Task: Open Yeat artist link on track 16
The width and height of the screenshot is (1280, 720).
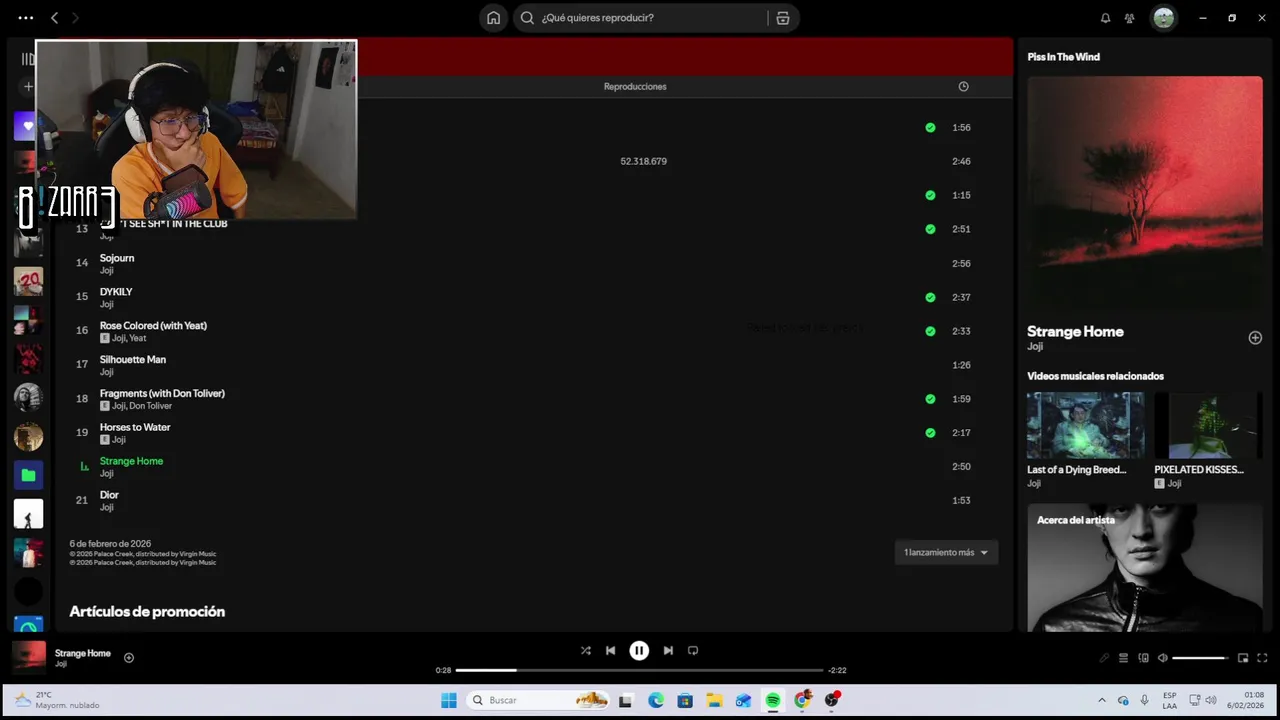Action: (x=138, y=338)
